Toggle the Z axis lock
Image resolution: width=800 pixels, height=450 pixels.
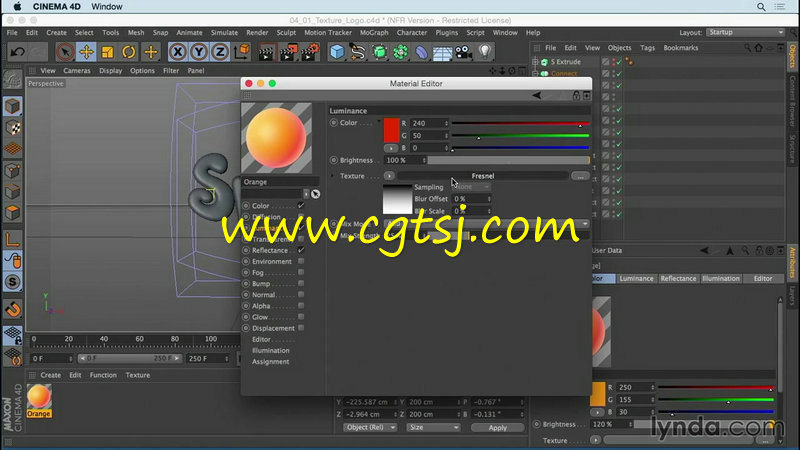pos(220,52)
